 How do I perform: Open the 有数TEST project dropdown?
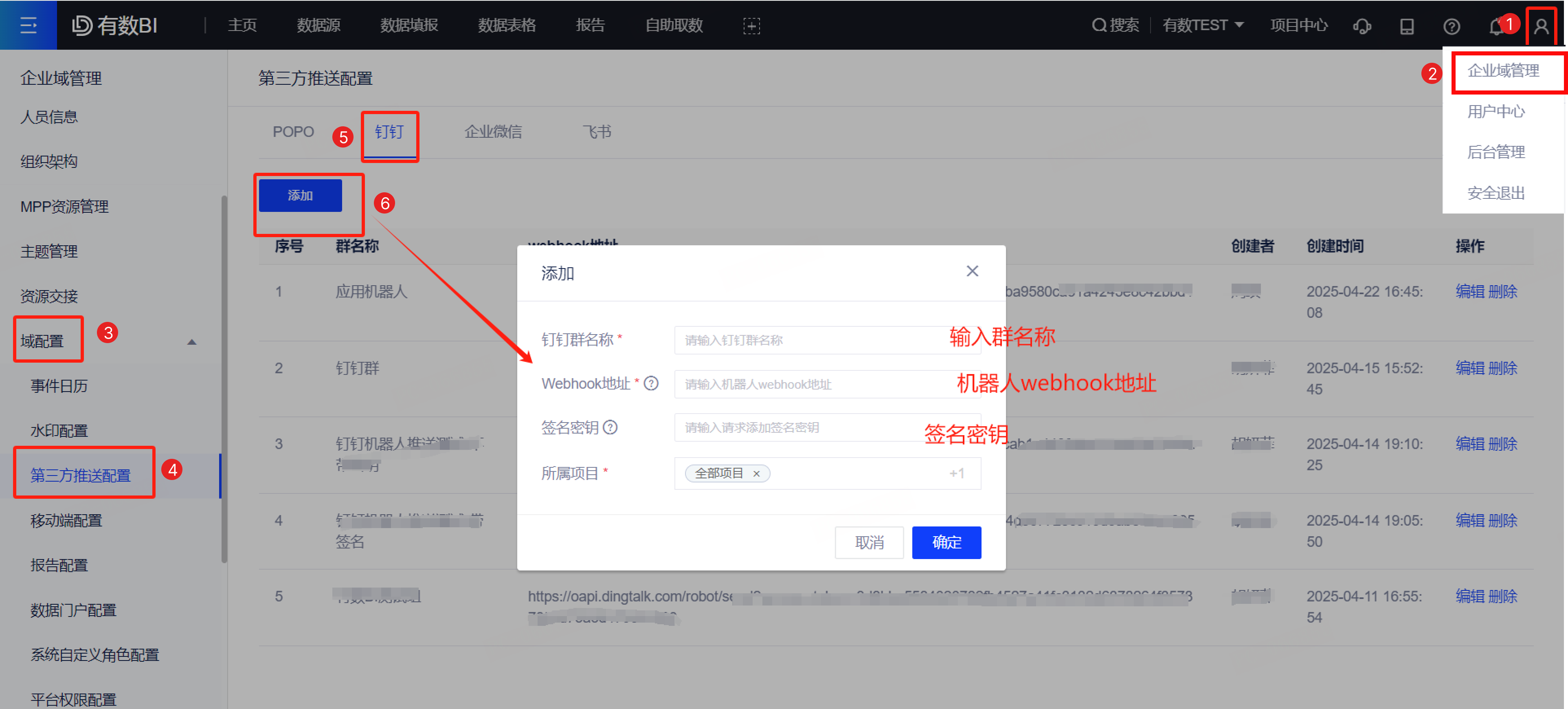coord(1202,25)
